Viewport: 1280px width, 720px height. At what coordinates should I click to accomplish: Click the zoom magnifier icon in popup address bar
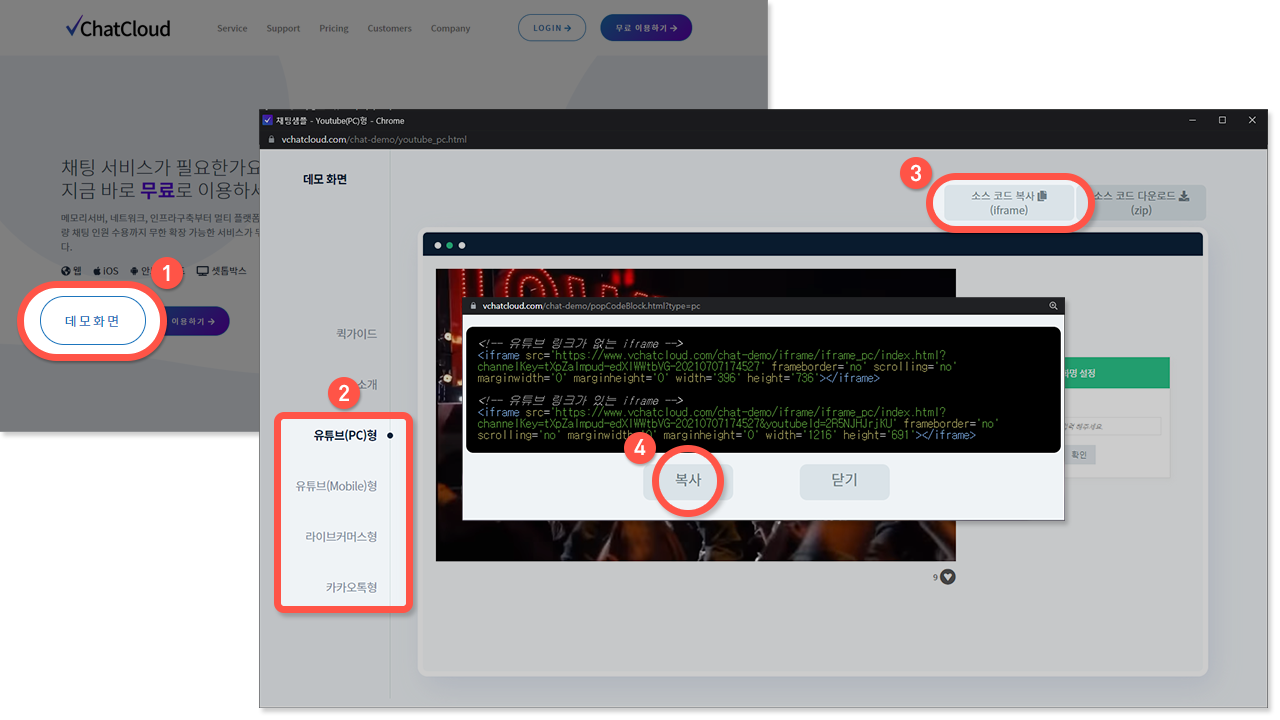(1053, 306)
